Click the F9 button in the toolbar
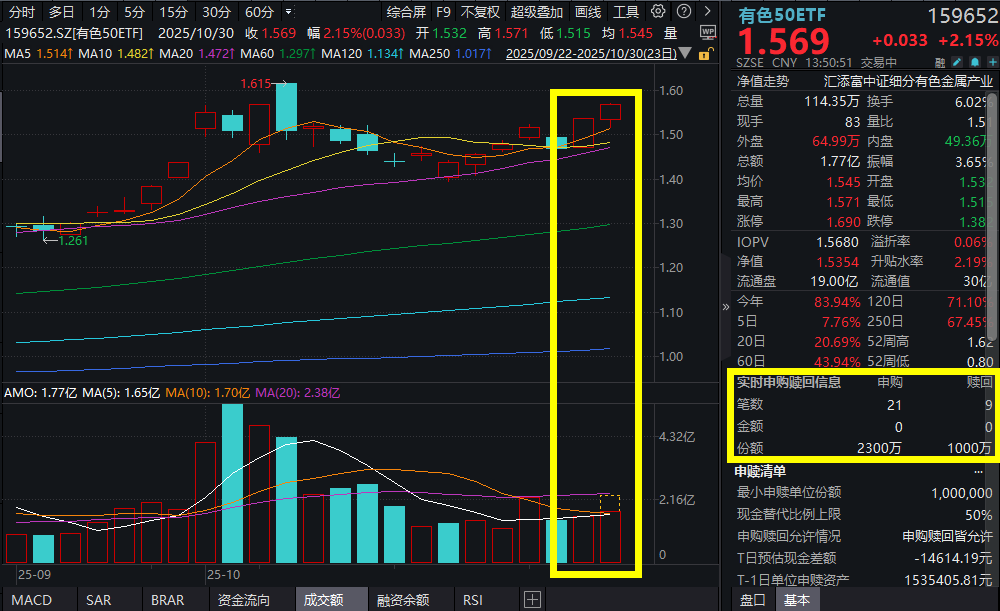 [443, 12]
